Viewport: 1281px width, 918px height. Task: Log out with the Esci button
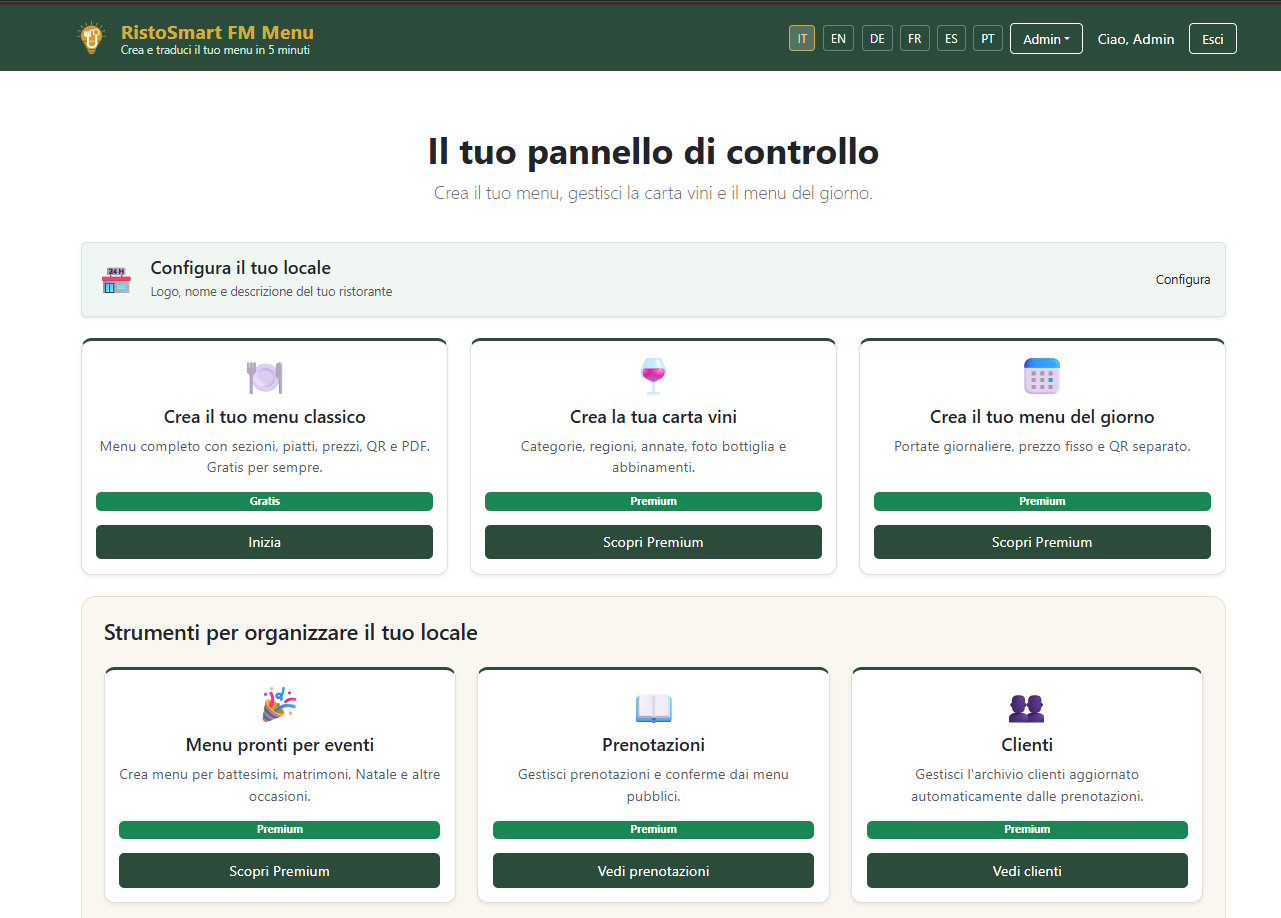pos(1213,39)
